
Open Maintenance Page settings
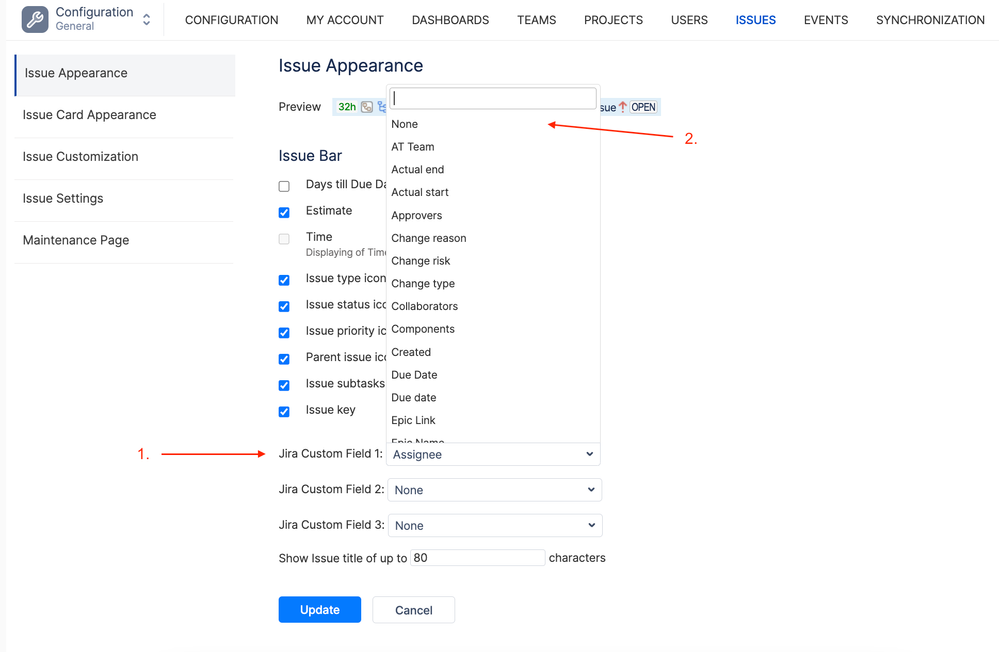[x=125, y=240]
